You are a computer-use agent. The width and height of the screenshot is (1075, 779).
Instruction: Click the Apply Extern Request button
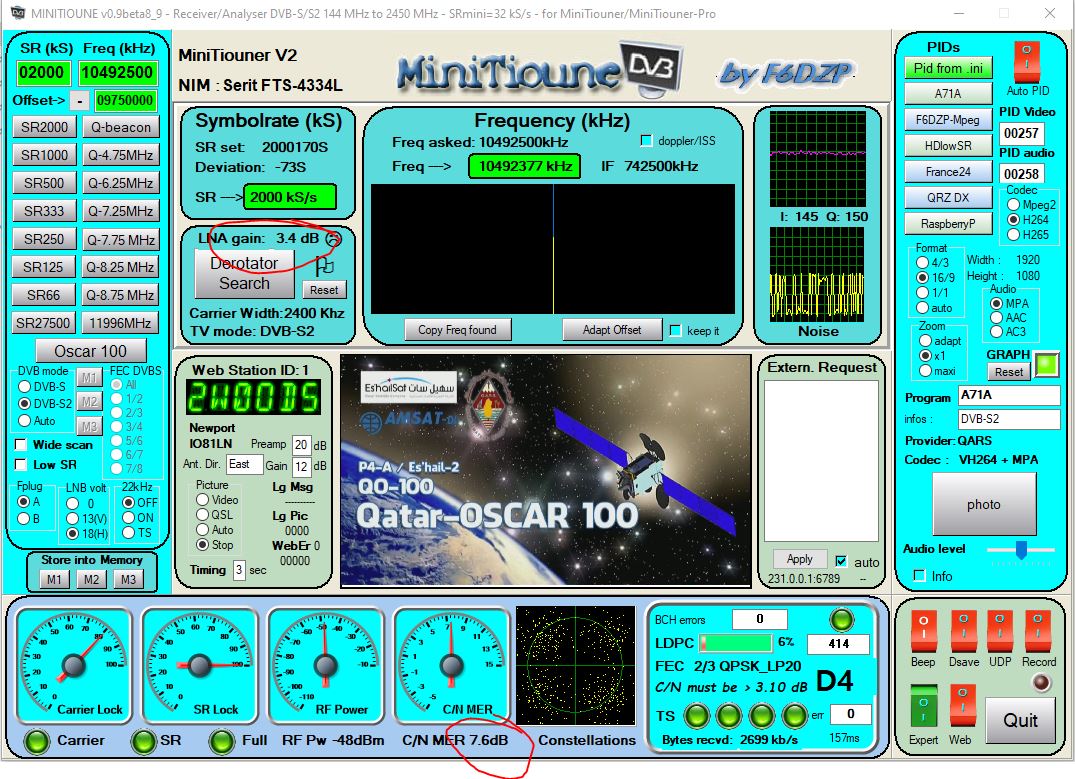coord(799,559)
